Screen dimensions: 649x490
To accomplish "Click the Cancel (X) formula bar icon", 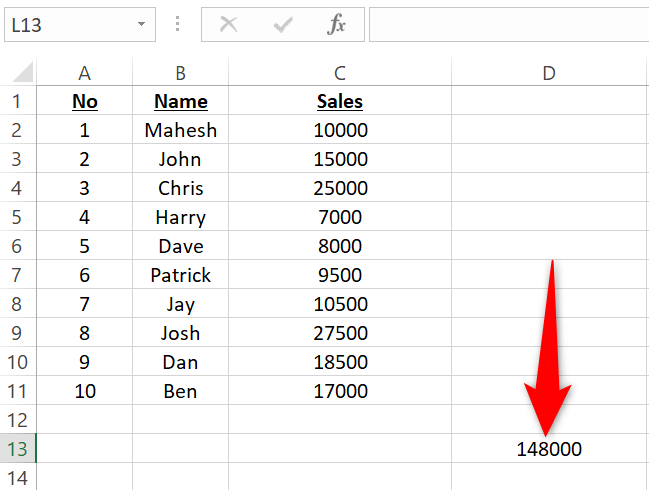I will coord(229,24).
